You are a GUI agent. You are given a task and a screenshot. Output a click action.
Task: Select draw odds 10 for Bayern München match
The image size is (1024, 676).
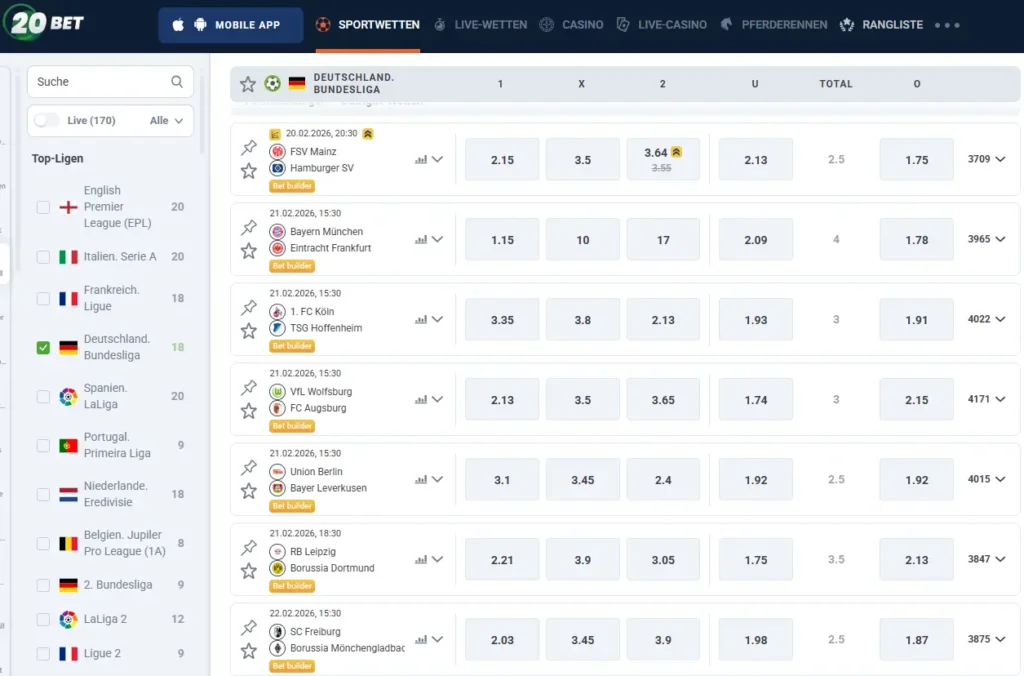pyautogui.click(x=583, y=240)
